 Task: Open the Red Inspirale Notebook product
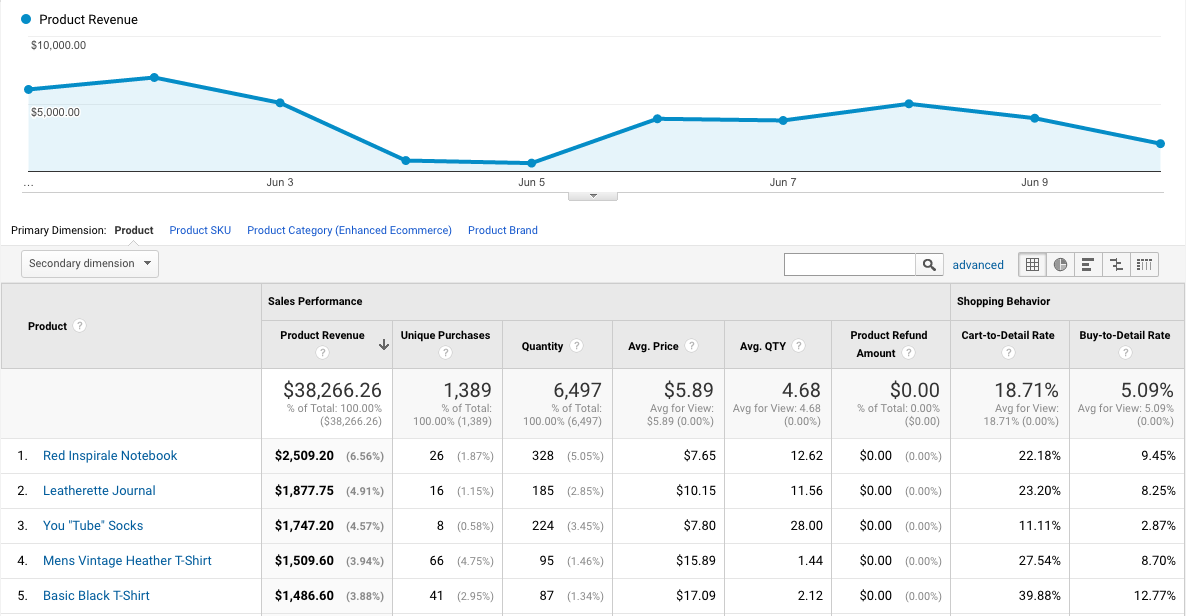coord(110,456)
